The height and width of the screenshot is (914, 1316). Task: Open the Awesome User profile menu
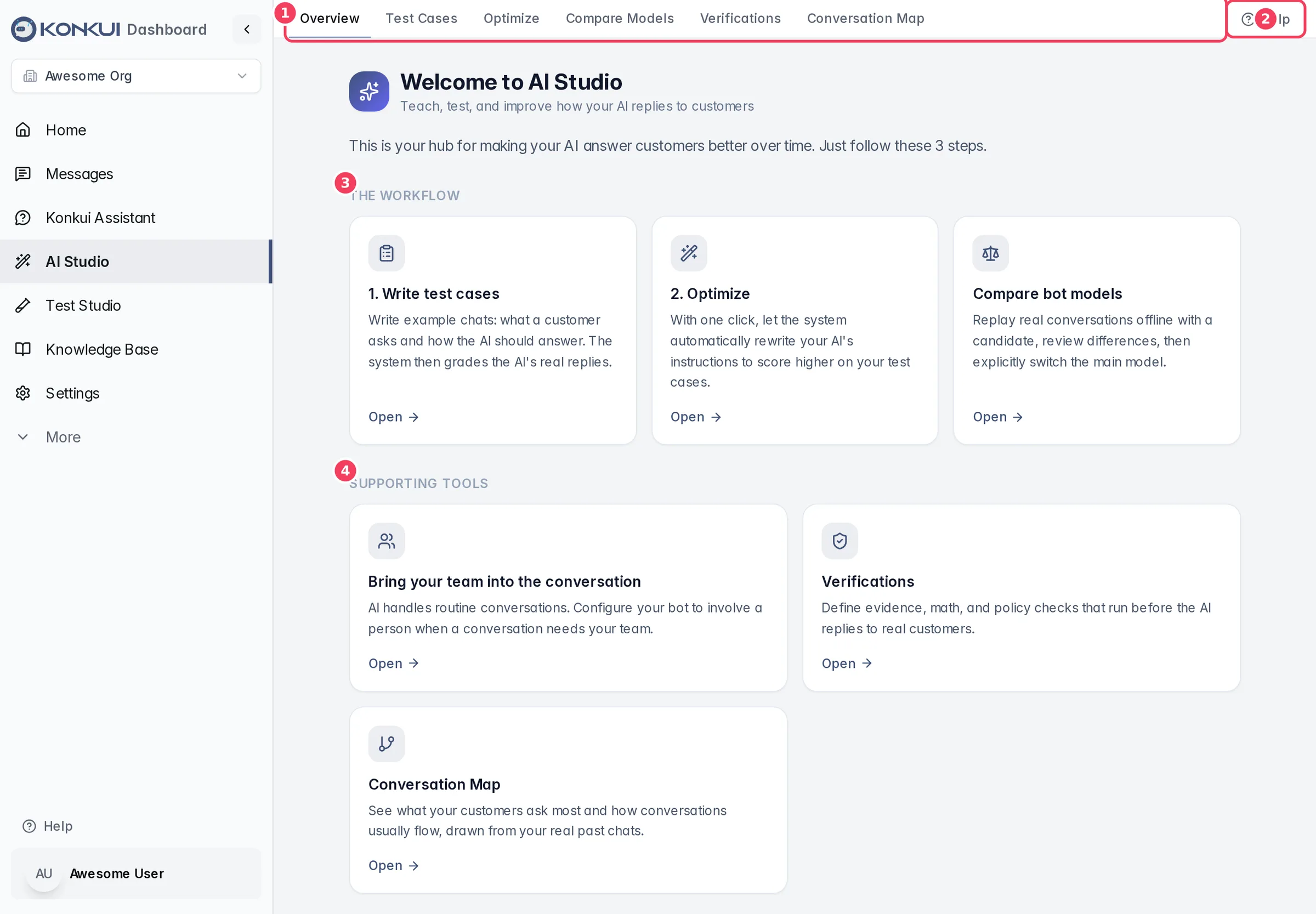tap(137, 873)
